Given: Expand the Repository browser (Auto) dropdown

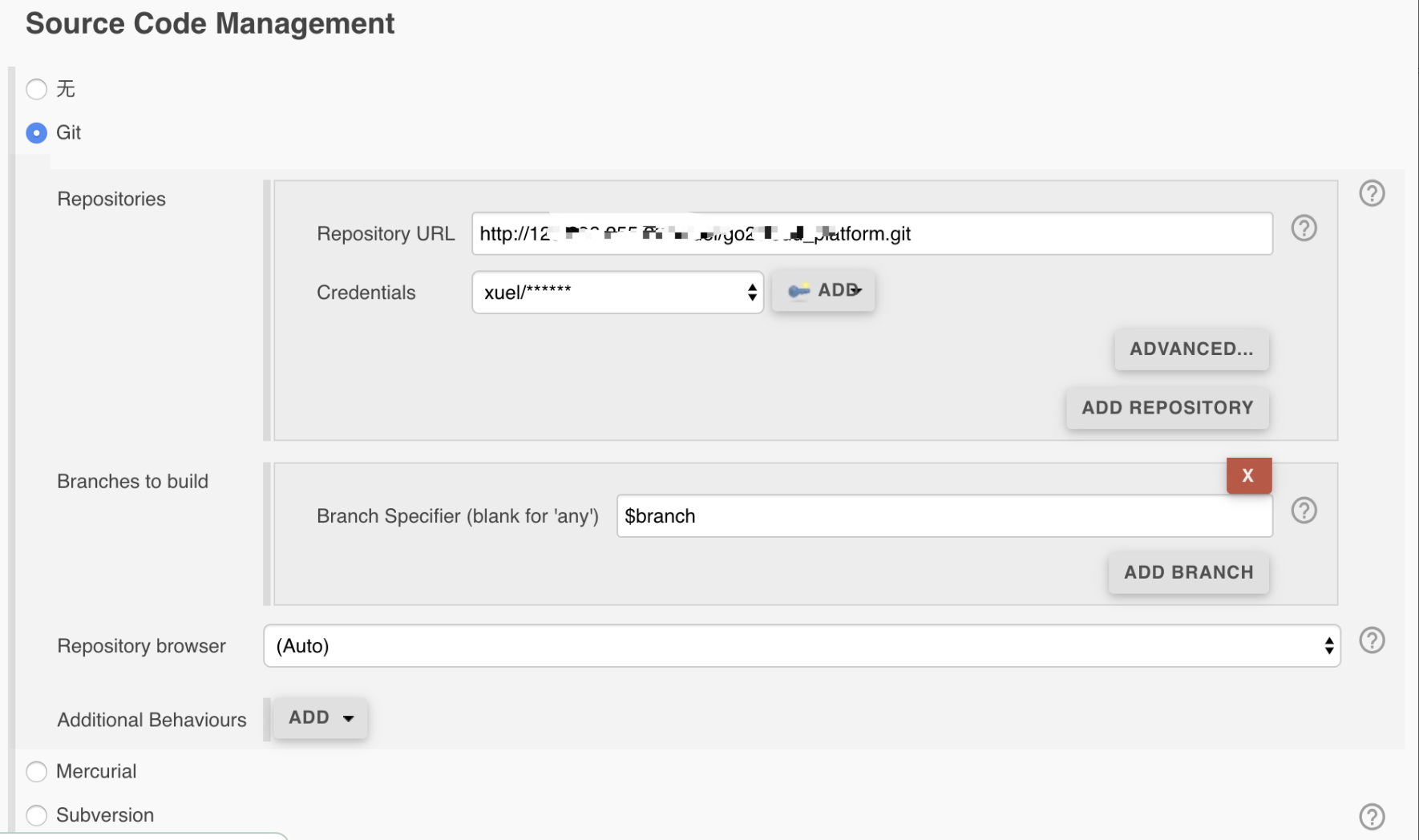Looking at the screenshot, I should (x=802, y=646).
